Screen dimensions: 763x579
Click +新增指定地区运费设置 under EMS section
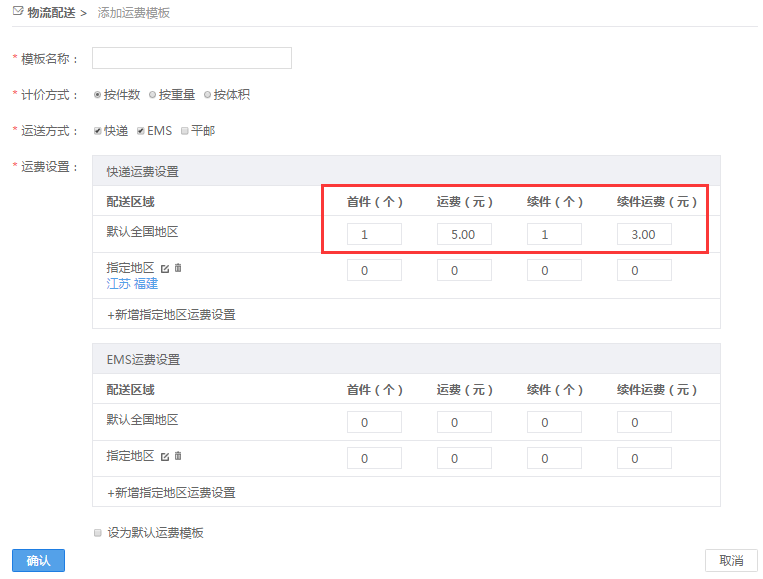pyautogui.click(x=171, y=493)
